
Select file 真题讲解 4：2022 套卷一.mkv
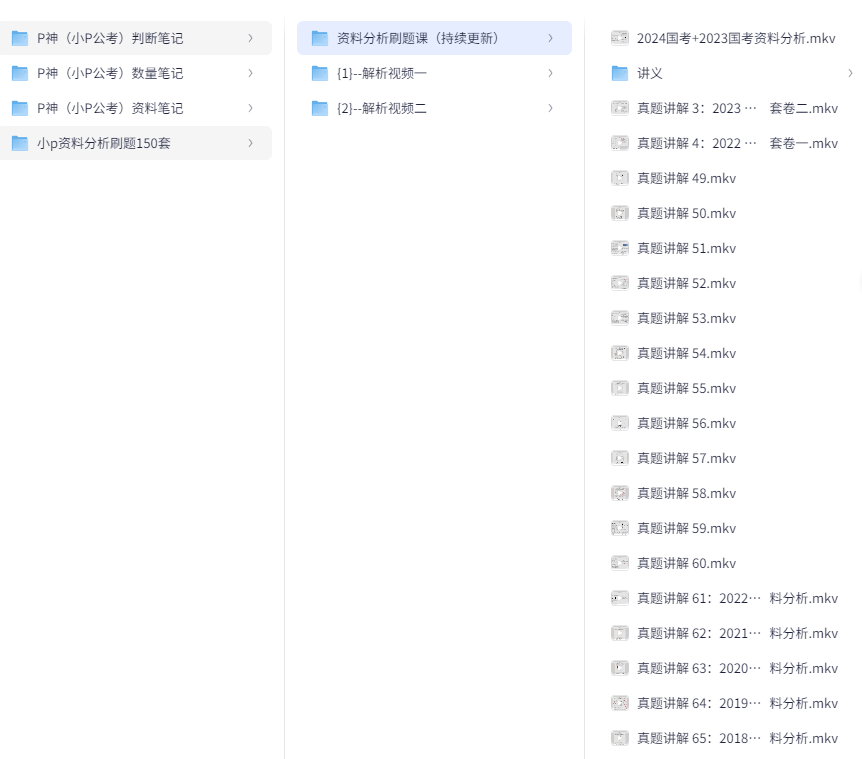(x=737, y=143)
